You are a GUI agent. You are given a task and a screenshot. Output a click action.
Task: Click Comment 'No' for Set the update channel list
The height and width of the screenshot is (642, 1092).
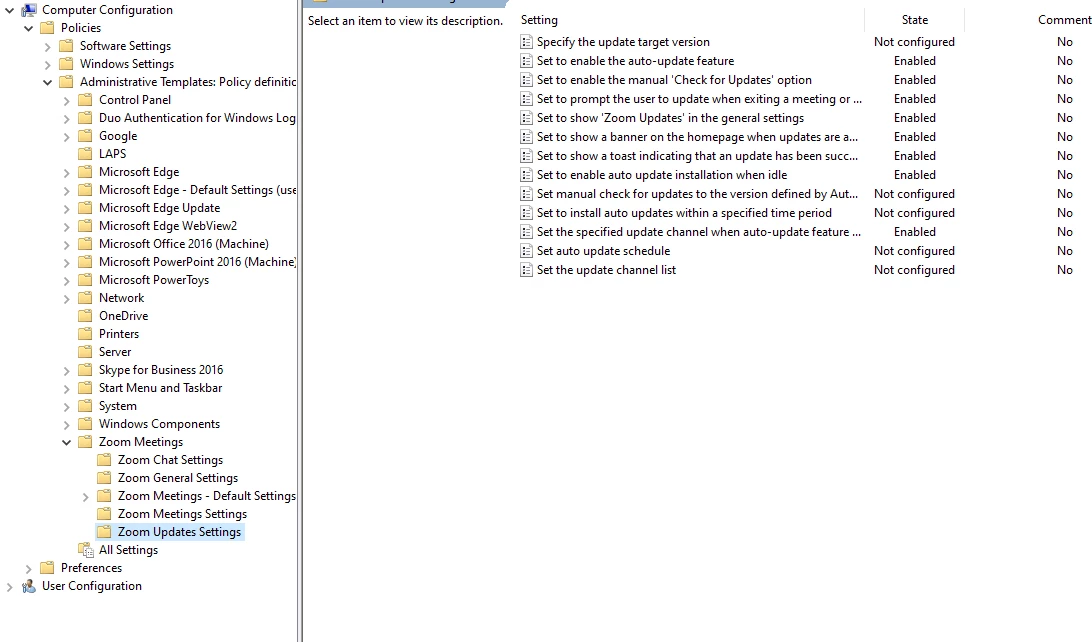1065,270
